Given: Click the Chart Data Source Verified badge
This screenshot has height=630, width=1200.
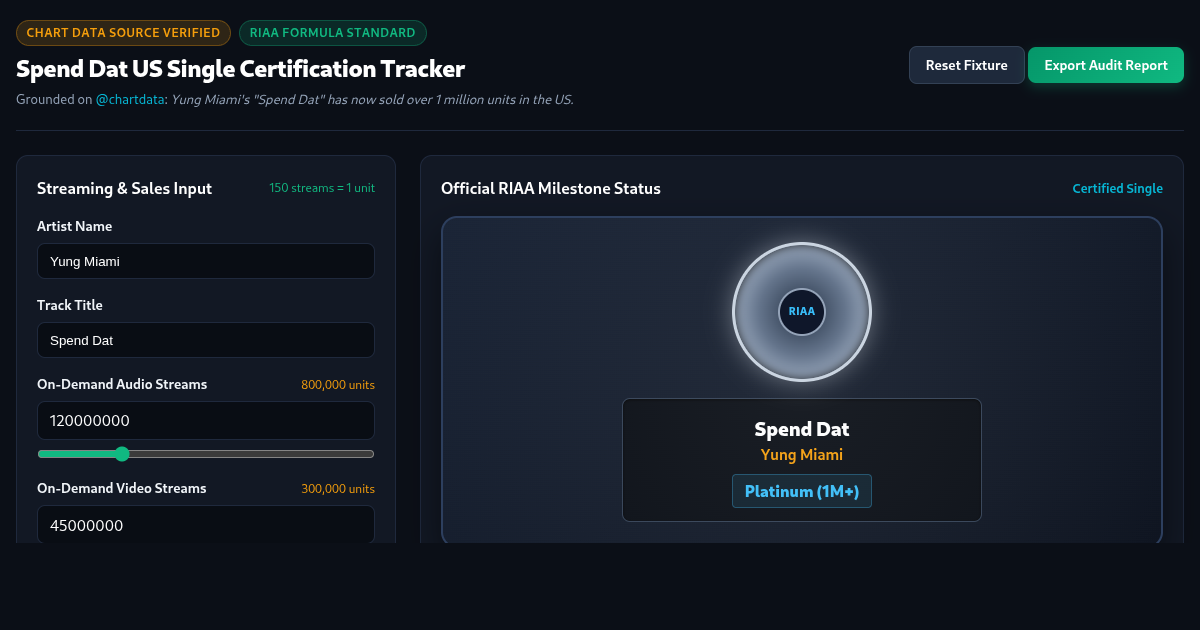Looking at the screenshot, I should 123,33.
